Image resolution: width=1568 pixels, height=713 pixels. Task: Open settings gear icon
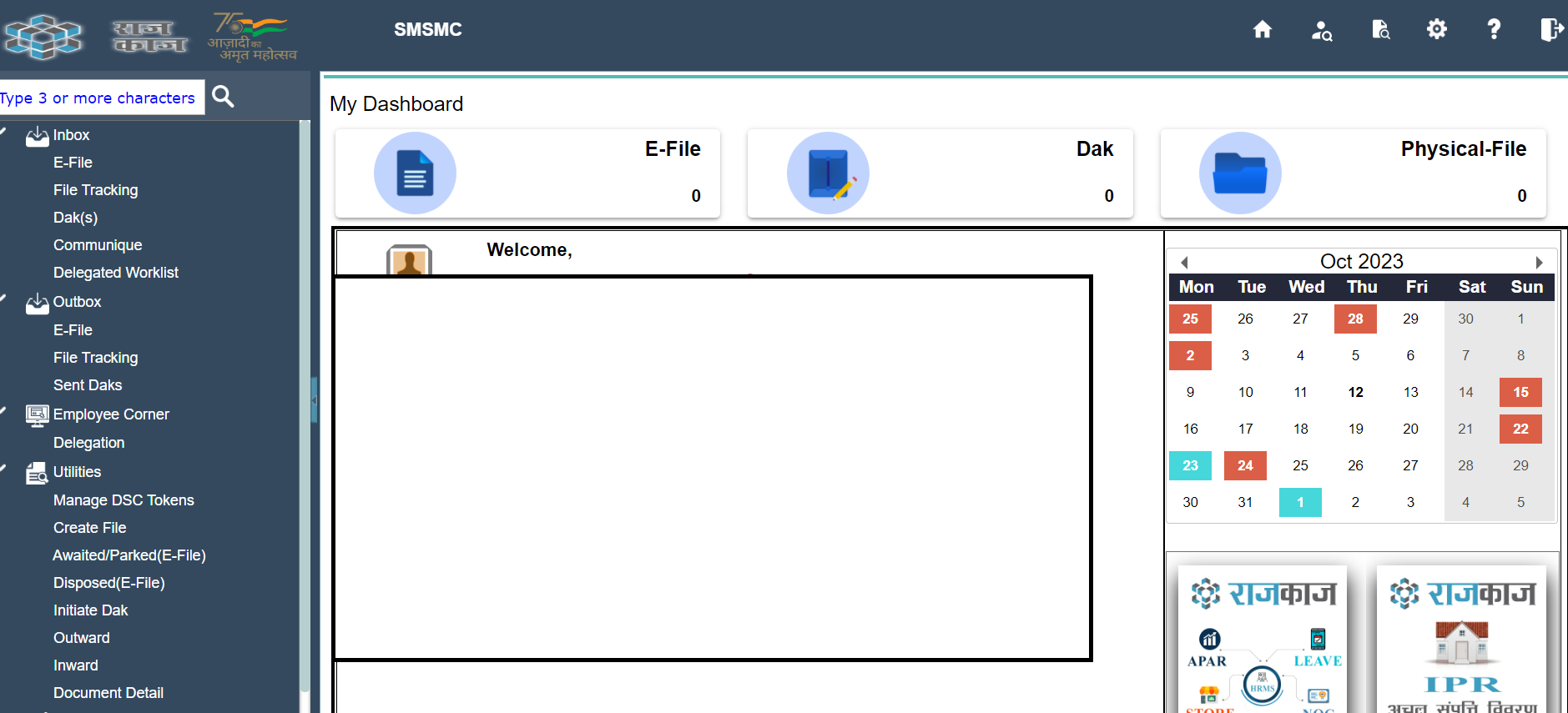[x=1437, y=30]
